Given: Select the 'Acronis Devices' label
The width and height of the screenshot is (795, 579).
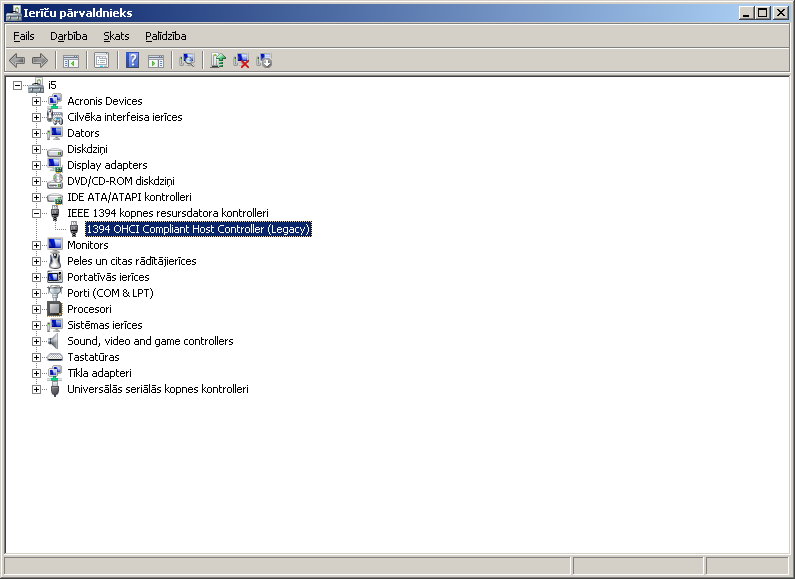Looking at the screenshot, I should pos(104,101).
